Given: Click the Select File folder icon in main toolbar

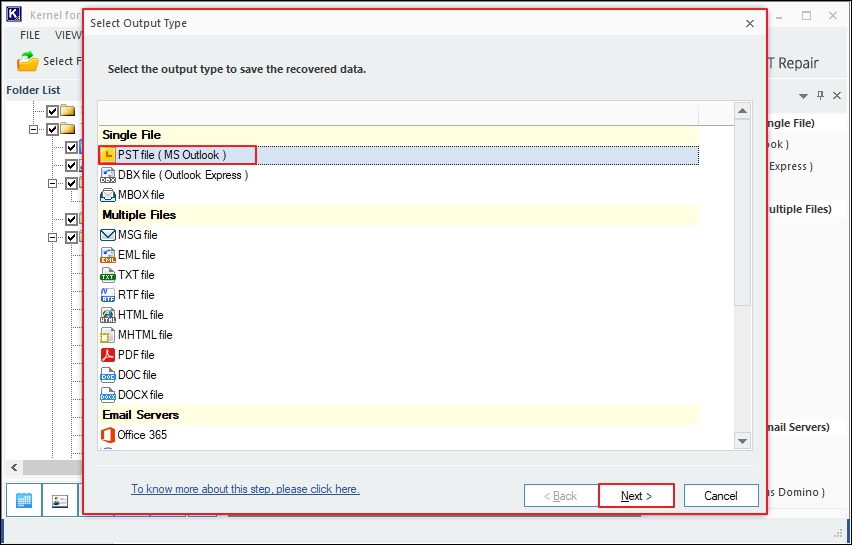Looking at the screenshot, I should coord(27,61).
